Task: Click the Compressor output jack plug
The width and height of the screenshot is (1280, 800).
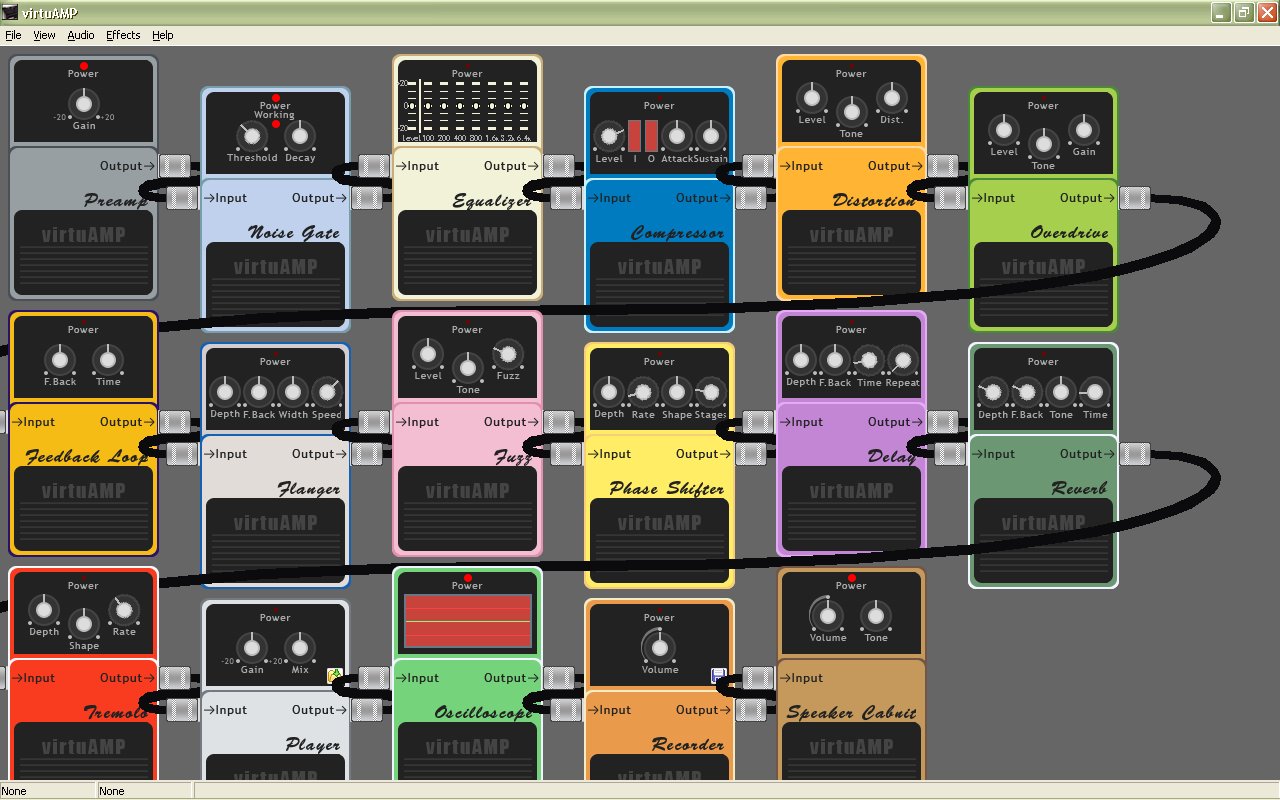Action: [750, 198]
